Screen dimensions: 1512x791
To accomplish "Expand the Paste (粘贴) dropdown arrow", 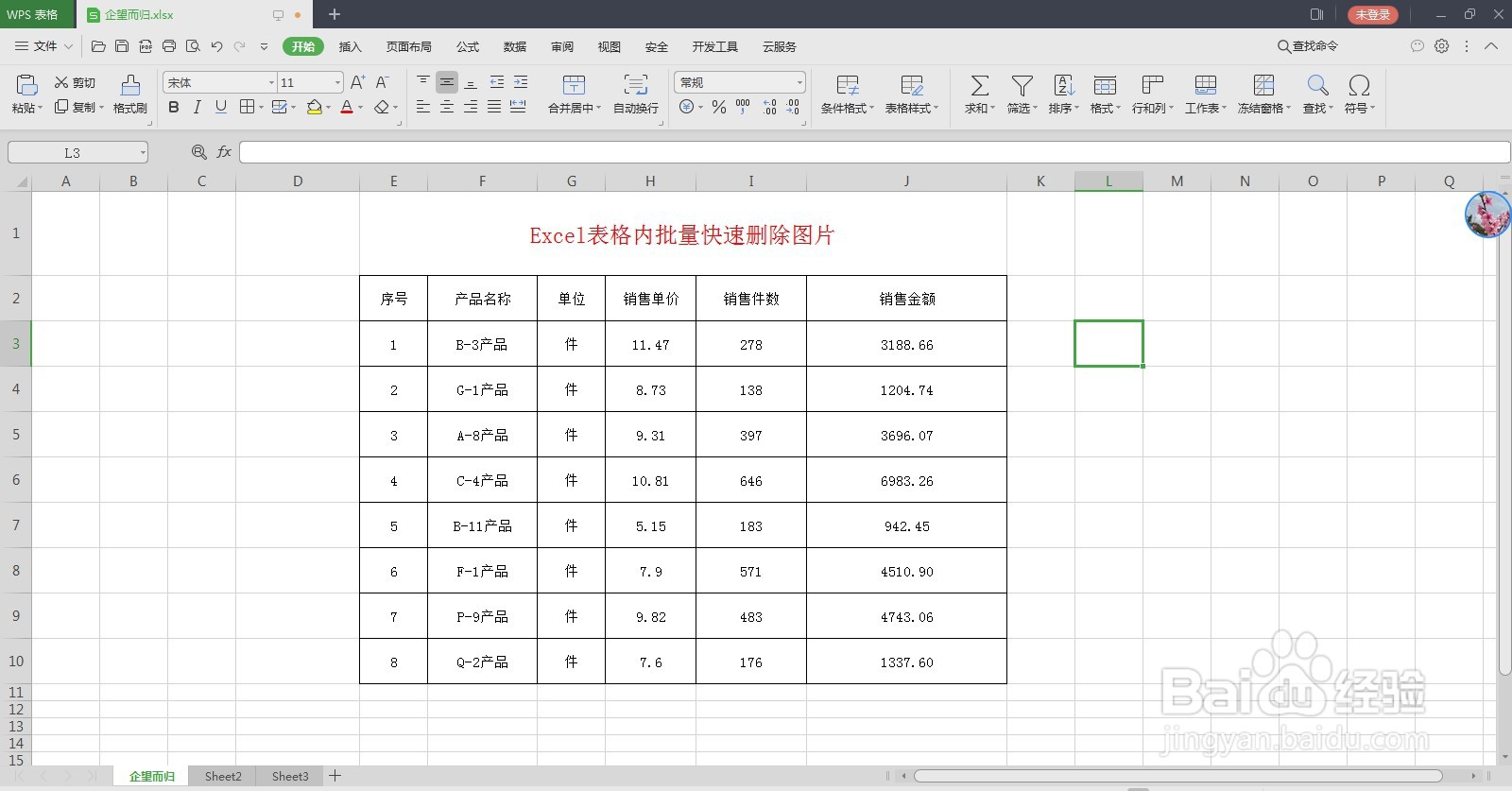I will (x=40, y=109).
